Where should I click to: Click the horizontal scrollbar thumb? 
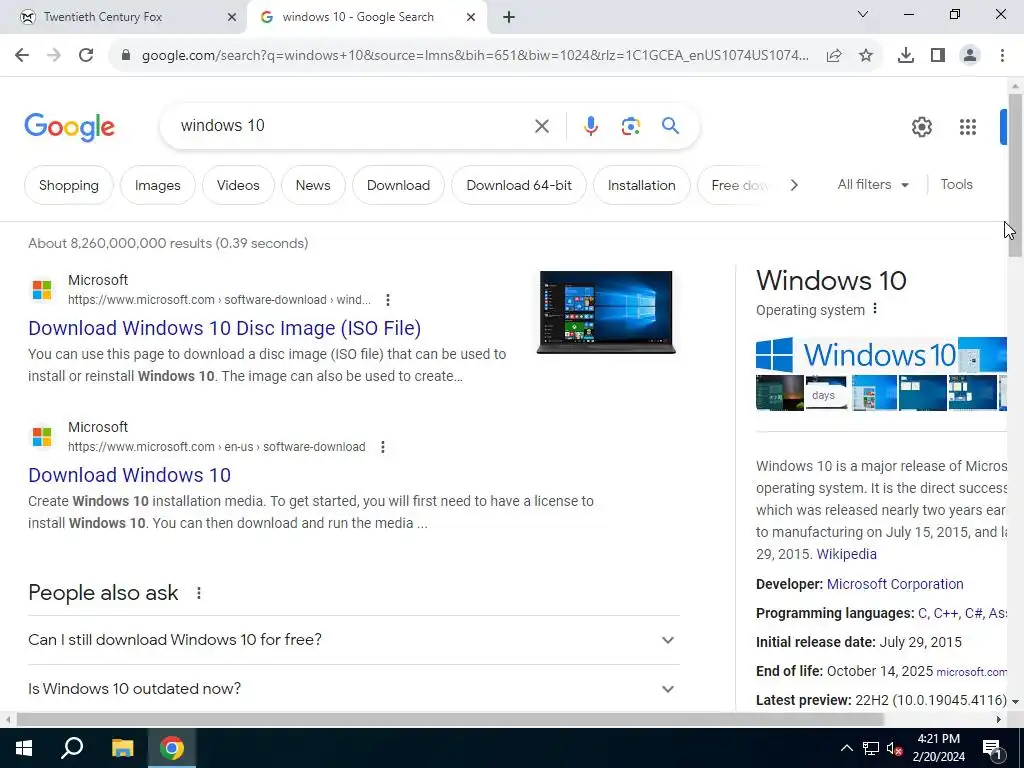point(450,720)
